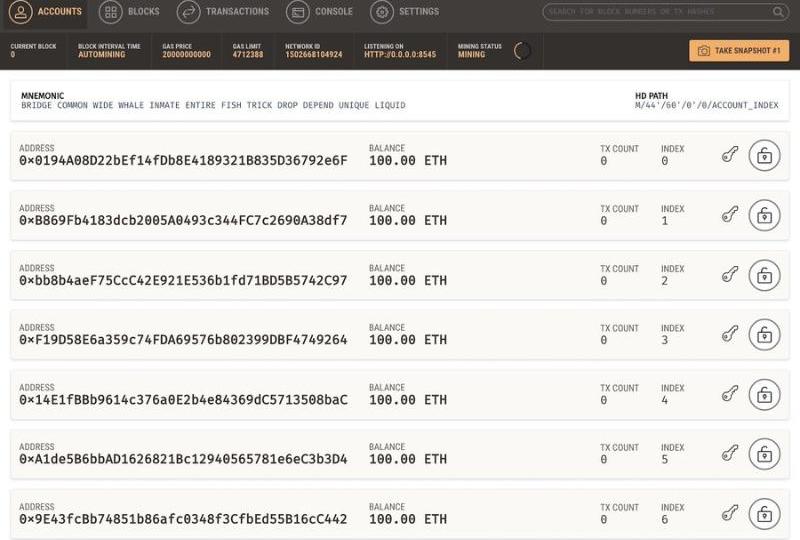Viewport: 800px width, 540px height.
Task: Click the mining status spinner icon
Action: click(x=522, y=51)
